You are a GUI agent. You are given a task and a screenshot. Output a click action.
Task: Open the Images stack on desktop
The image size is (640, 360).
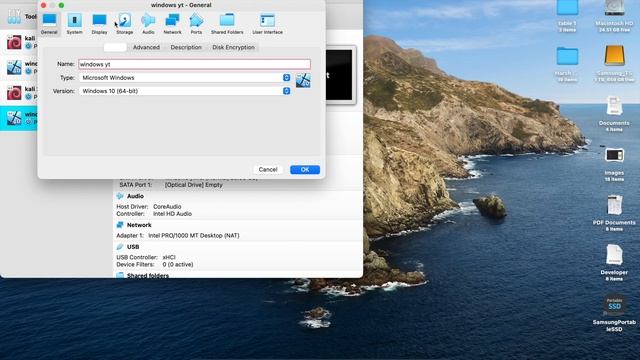tap(614, 164)
